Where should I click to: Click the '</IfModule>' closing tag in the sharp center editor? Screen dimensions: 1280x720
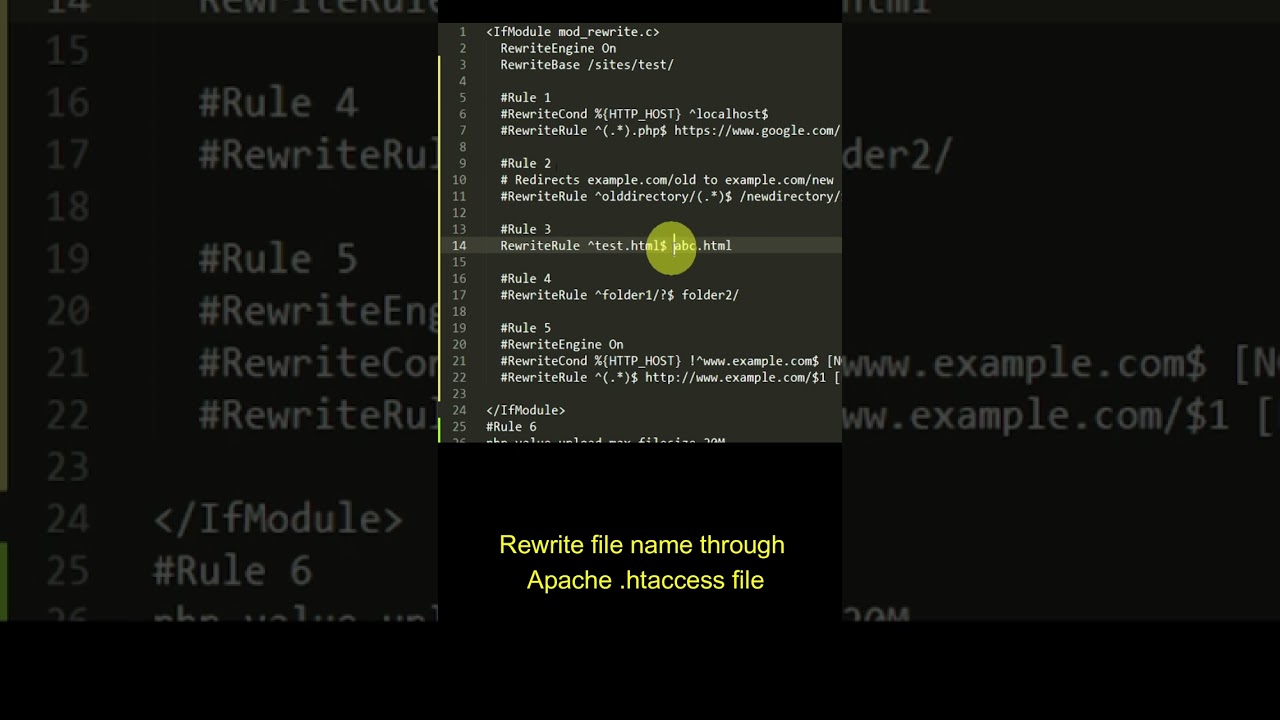[526, 410]
